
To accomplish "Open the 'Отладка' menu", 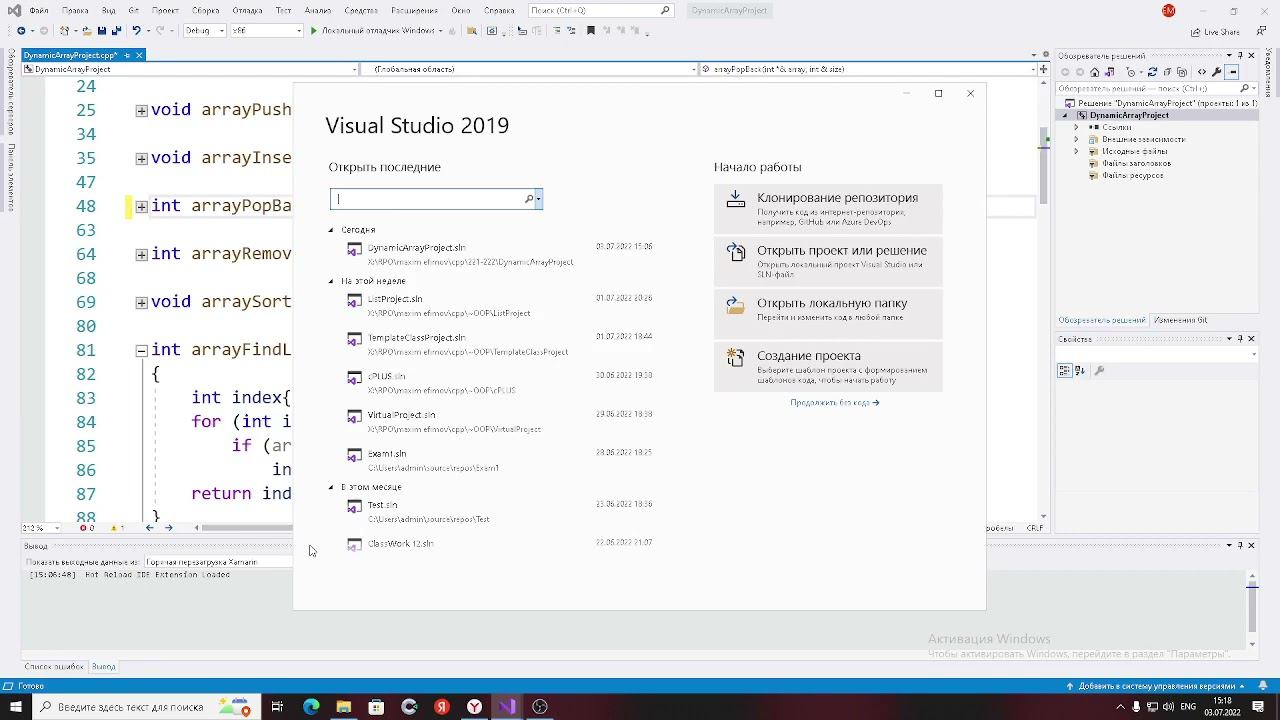I will coord(248,10).
